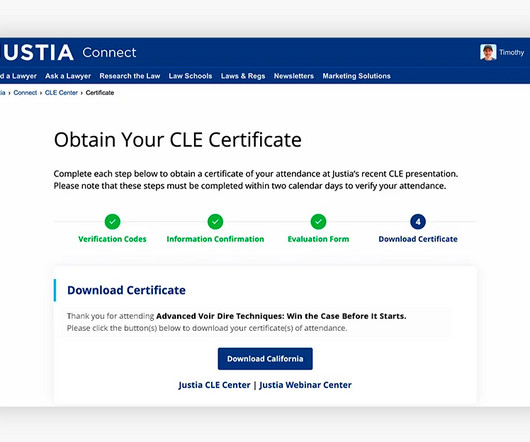Open the Newsletters navigation item
Image resolution: width=530 pixels, height=442 pixels.
(294, 76)
